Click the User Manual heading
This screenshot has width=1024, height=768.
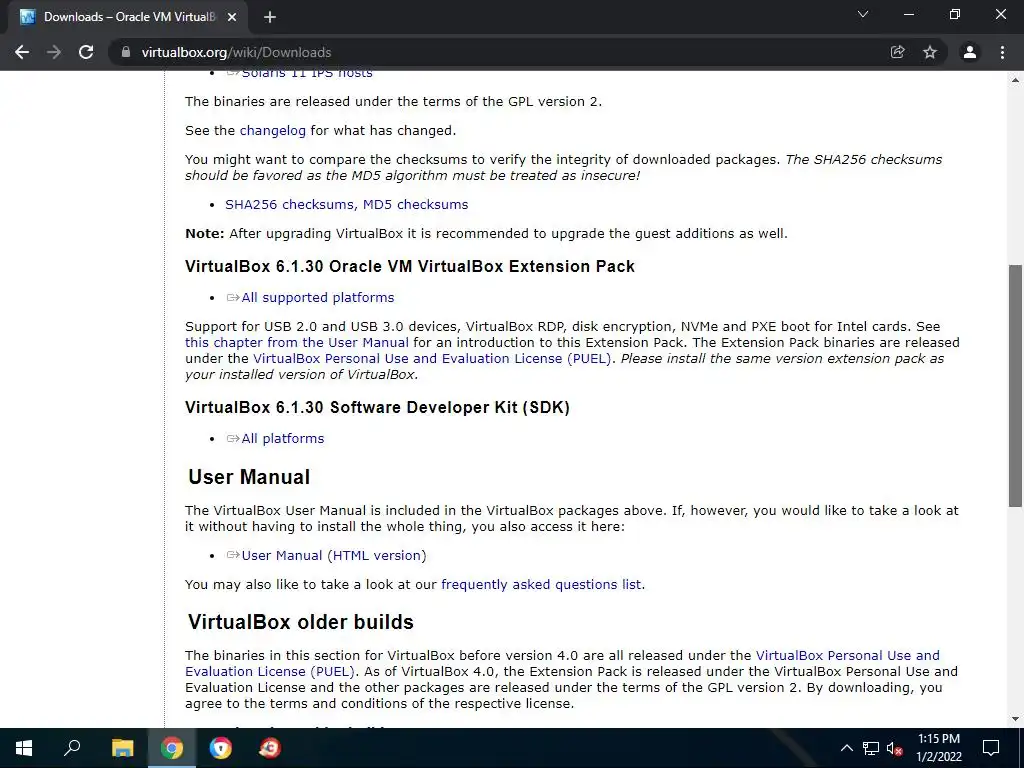click(x=249, y=477)
